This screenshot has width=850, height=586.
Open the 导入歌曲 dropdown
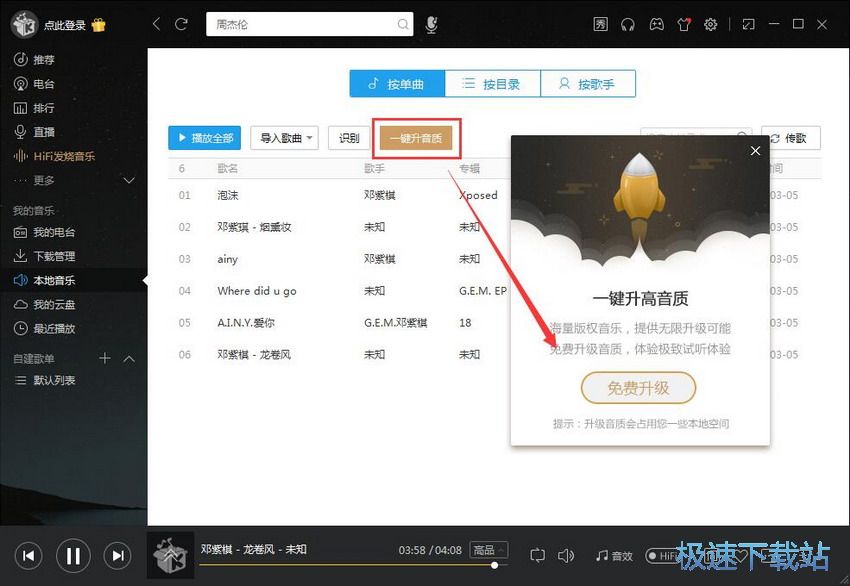(x=285, y=138)
